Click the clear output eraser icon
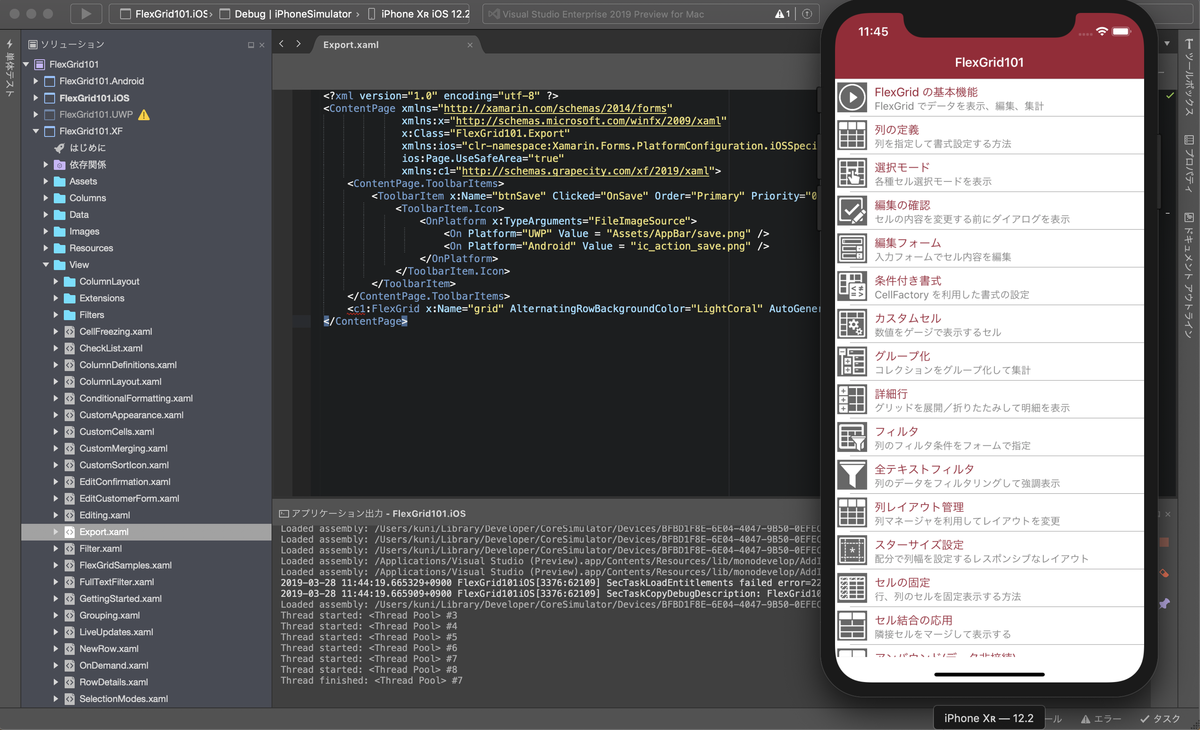 [1164, 574]
